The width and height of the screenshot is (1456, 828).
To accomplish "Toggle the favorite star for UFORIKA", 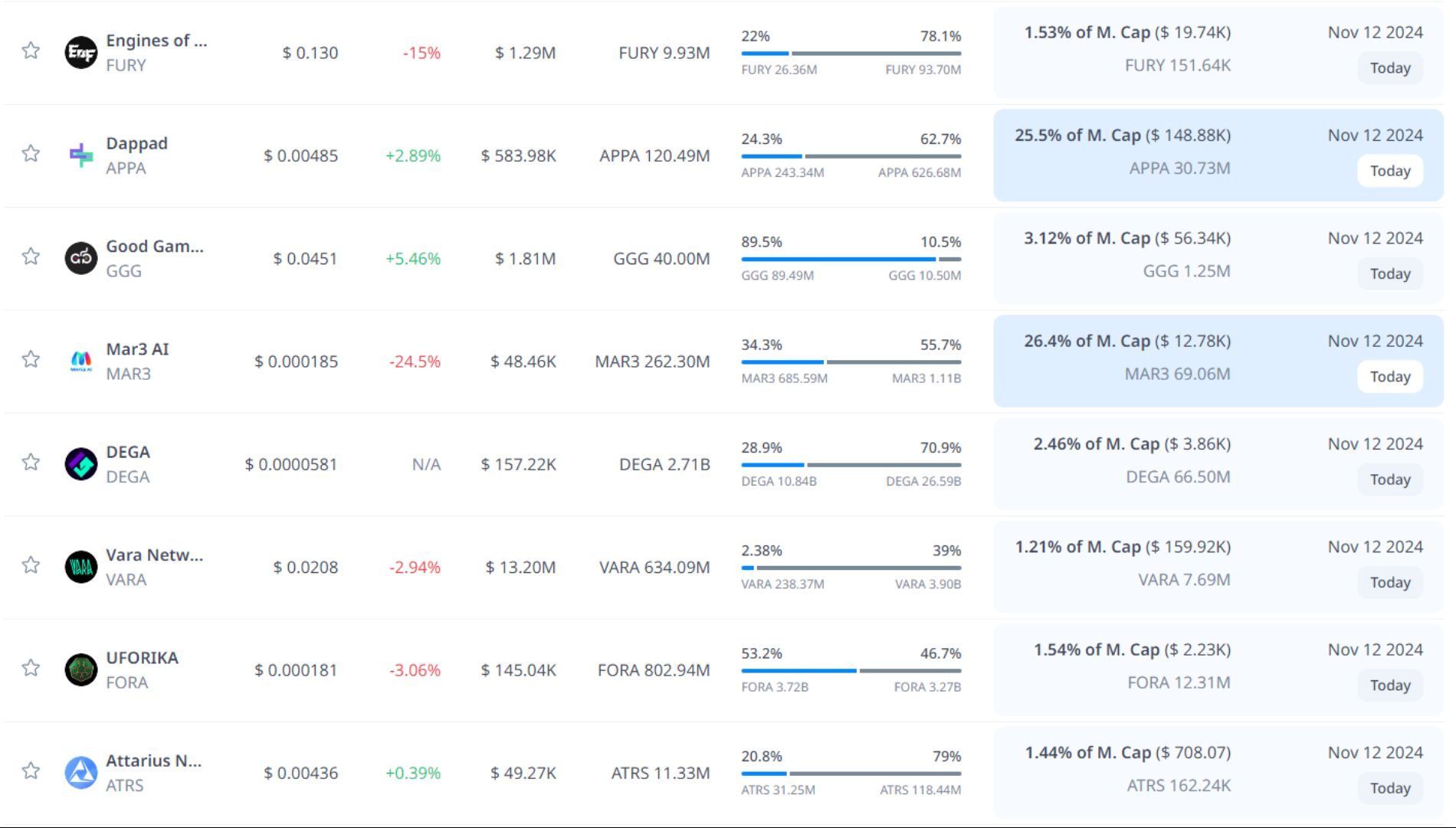I will pyautogui.click(x=31, y=668).
